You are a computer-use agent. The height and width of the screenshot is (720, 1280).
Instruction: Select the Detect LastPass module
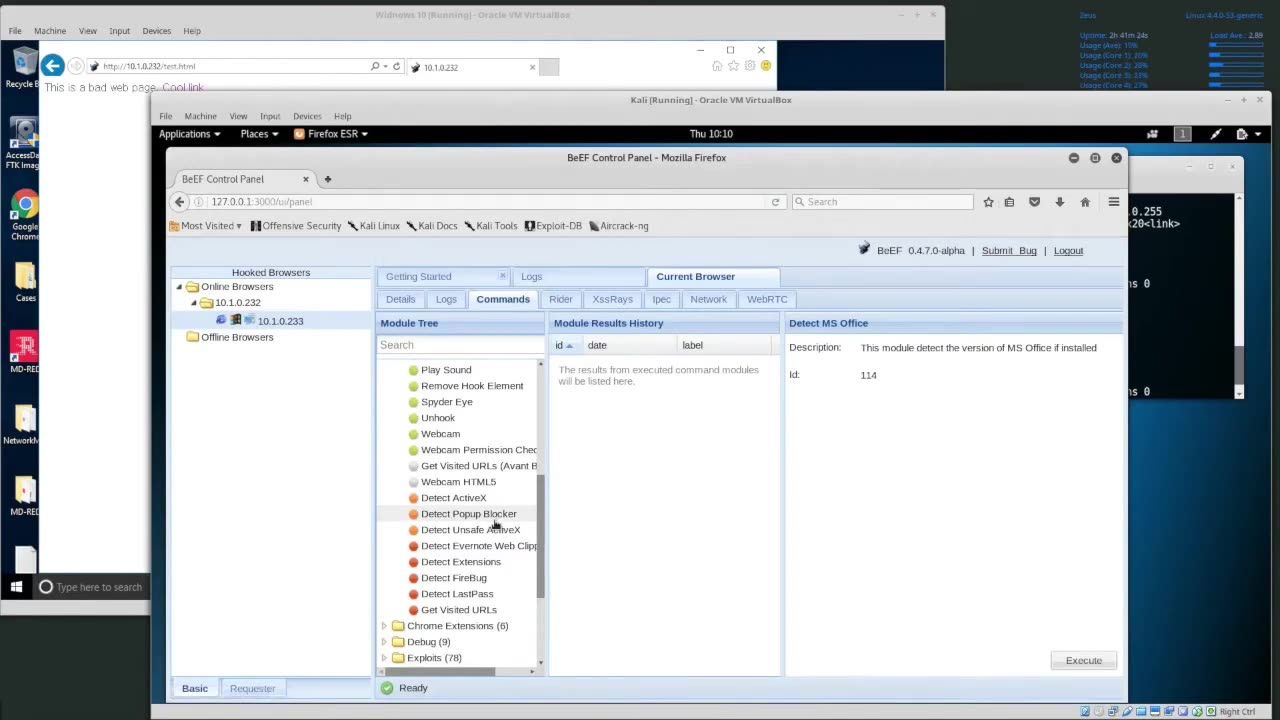coord(457,594)
